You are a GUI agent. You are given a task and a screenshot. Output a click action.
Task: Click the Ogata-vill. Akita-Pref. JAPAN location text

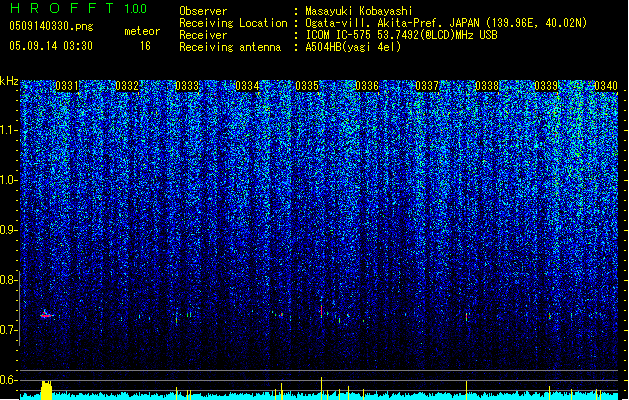point(446,23)
